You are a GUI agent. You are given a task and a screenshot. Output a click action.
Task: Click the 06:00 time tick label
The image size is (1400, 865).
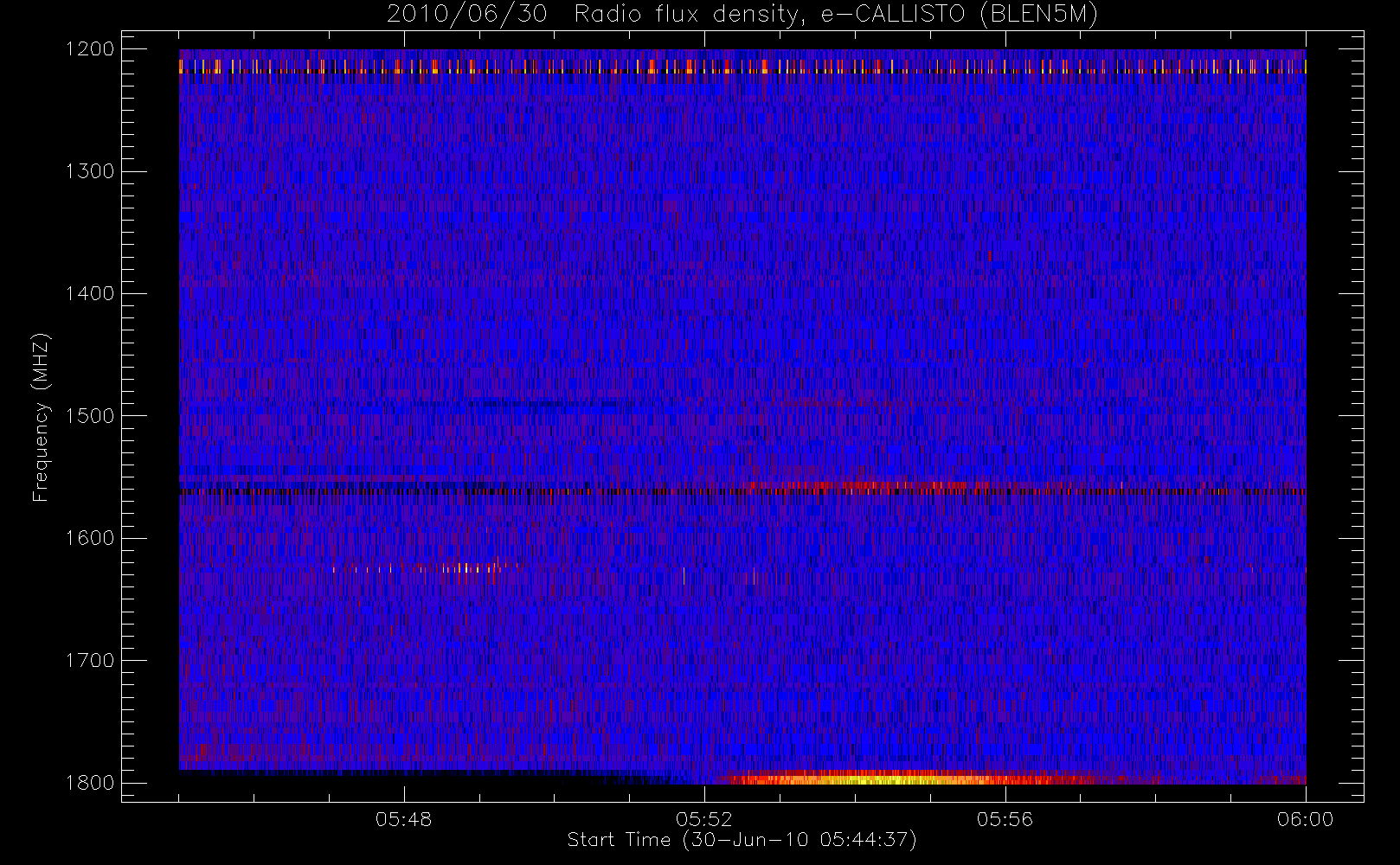tap(1305, 819)
